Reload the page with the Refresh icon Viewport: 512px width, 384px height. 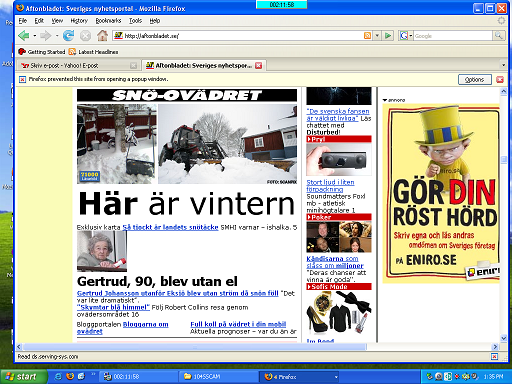pyautogui.click(x=69, y=35)
